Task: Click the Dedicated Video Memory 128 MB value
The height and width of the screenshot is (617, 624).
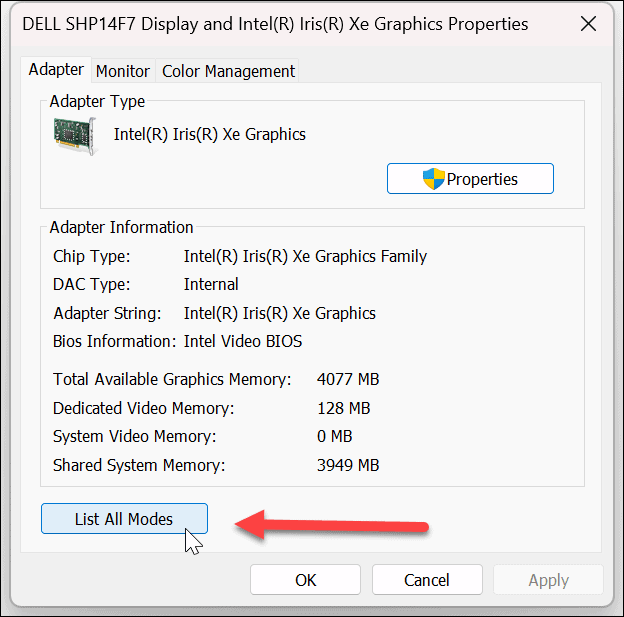Action: coord(343,408)
